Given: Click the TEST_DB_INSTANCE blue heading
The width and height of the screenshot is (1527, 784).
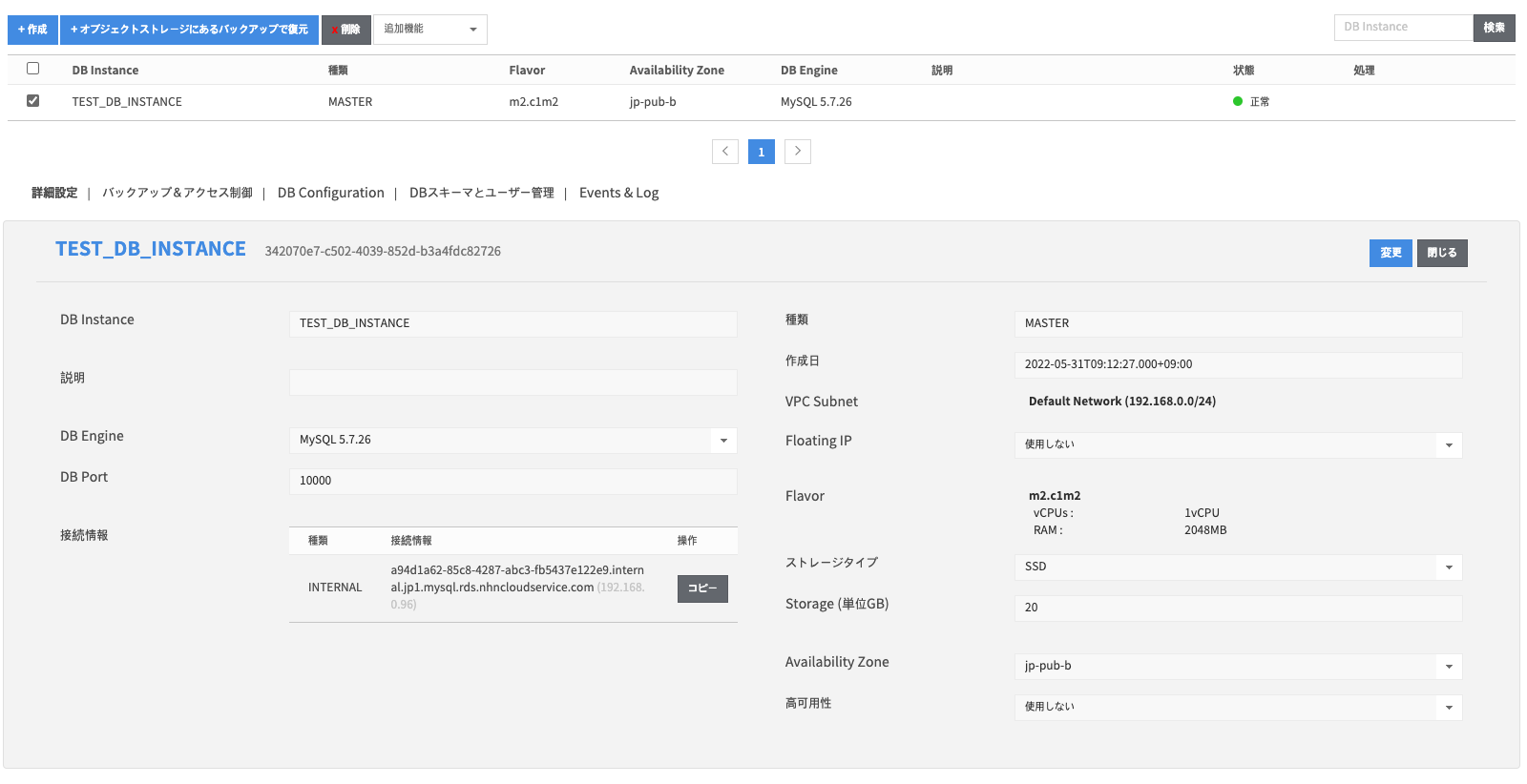Looking at the screenshot, I should pyautogui.click(x=151, y=249).
